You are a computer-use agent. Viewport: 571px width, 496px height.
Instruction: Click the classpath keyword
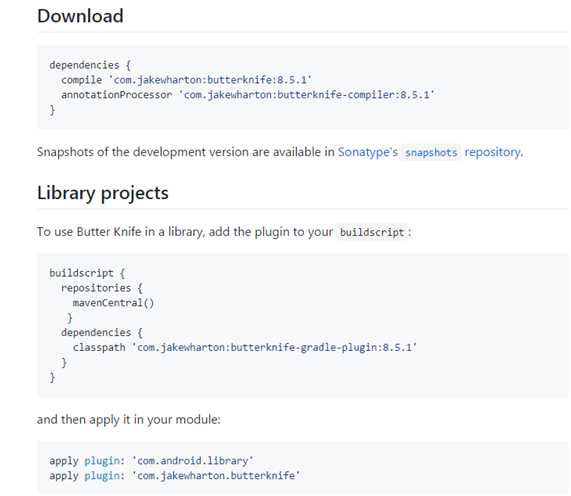coord(99,347)
